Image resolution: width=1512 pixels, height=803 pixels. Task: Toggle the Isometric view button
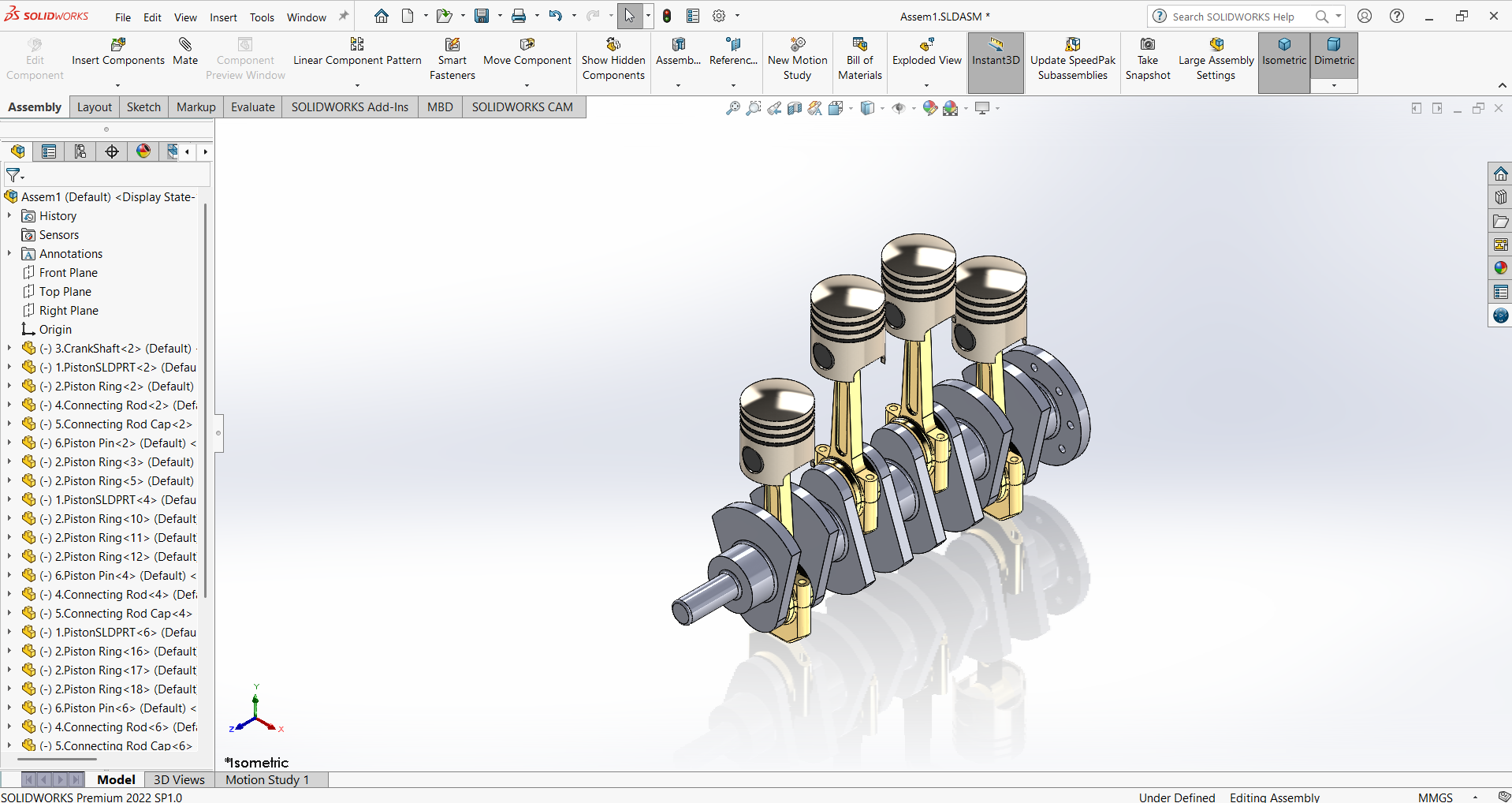(1284, 63)
